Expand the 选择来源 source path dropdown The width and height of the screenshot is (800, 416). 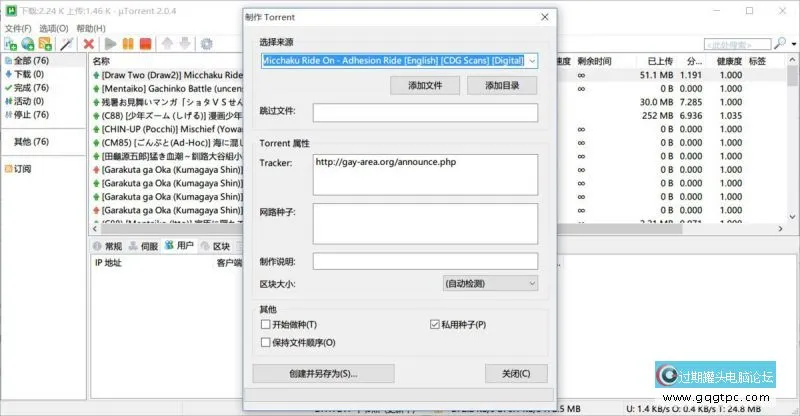pos(531,61)
